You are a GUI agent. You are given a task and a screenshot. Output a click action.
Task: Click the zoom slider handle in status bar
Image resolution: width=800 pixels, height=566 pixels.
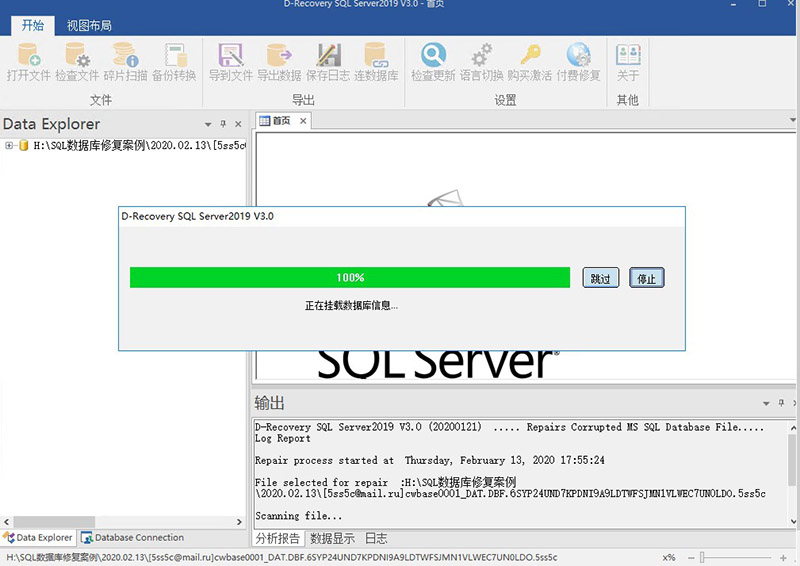[x=703, y=558]
